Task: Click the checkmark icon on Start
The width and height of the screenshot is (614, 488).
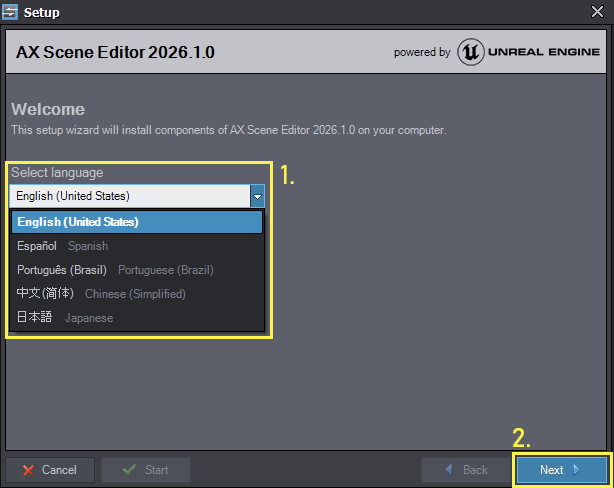Action: click(128, 470)
